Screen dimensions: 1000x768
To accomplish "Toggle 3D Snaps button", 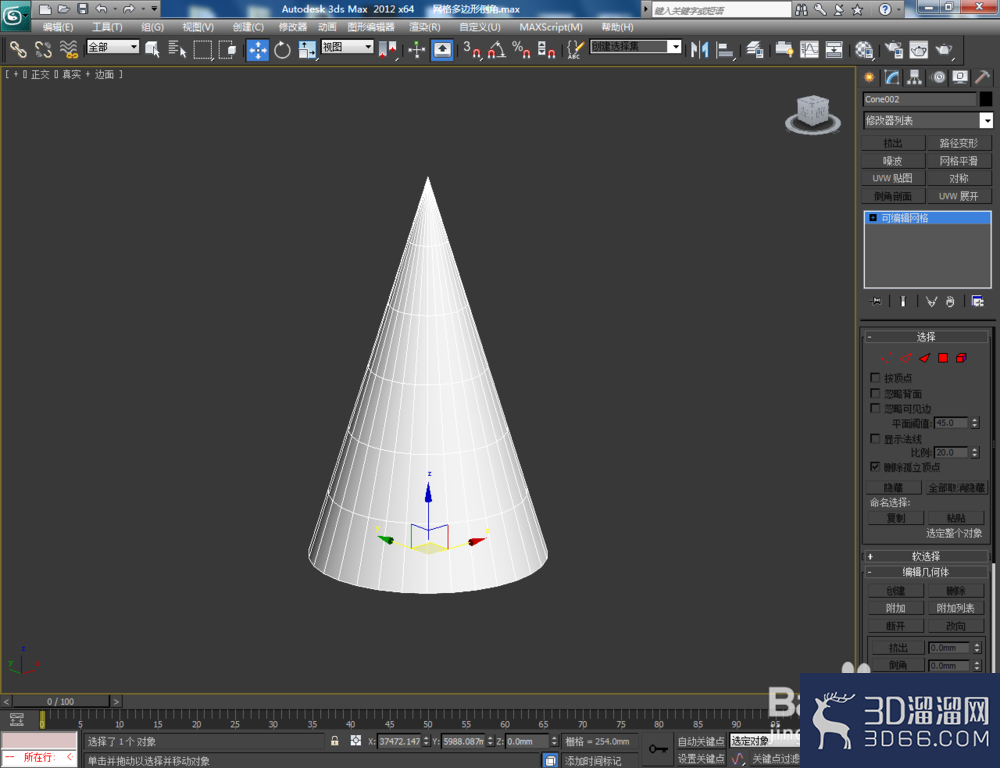I will tap(472, 49).
